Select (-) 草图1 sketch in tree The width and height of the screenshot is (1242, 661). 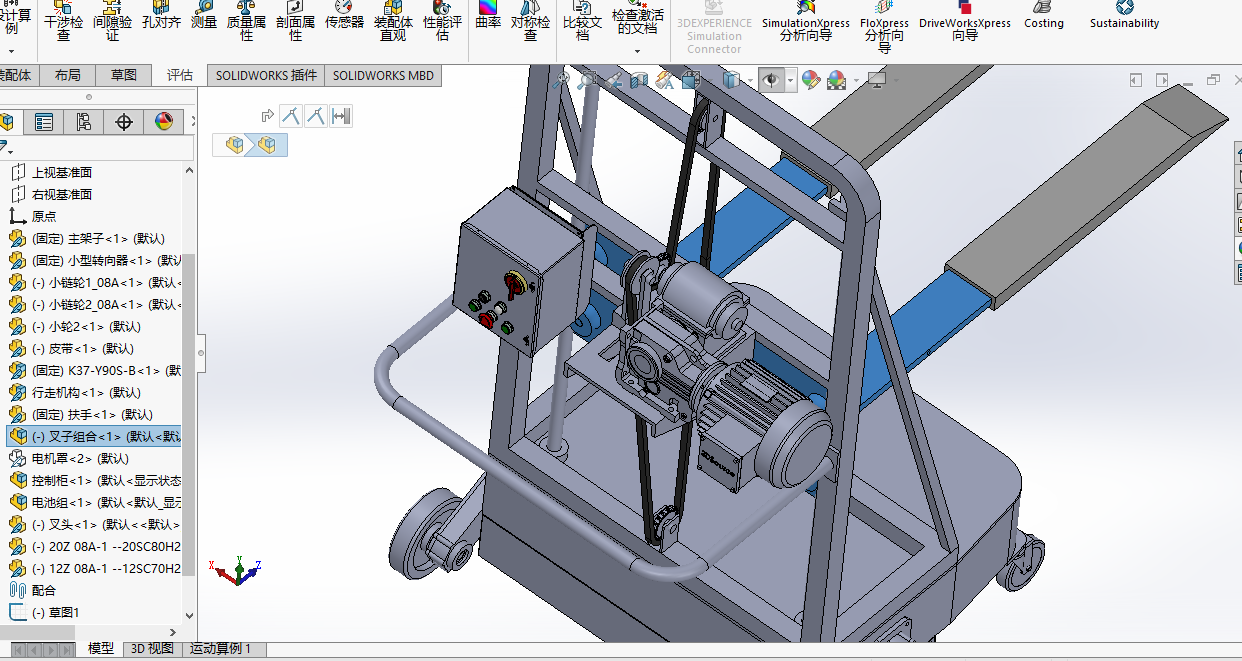click(55, 612)
